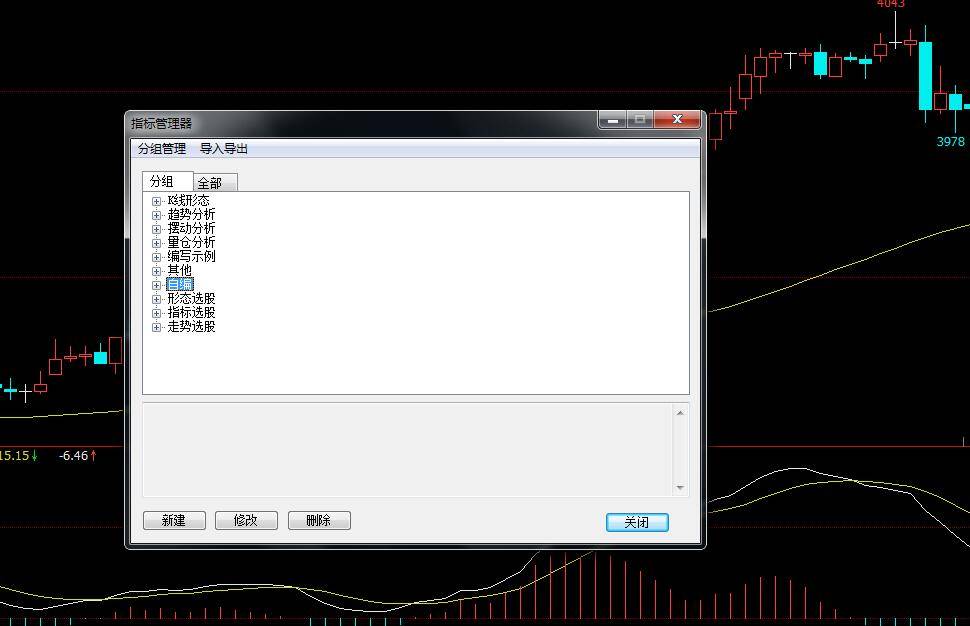Select the 指标选股 tree item

tap(191, 312)
